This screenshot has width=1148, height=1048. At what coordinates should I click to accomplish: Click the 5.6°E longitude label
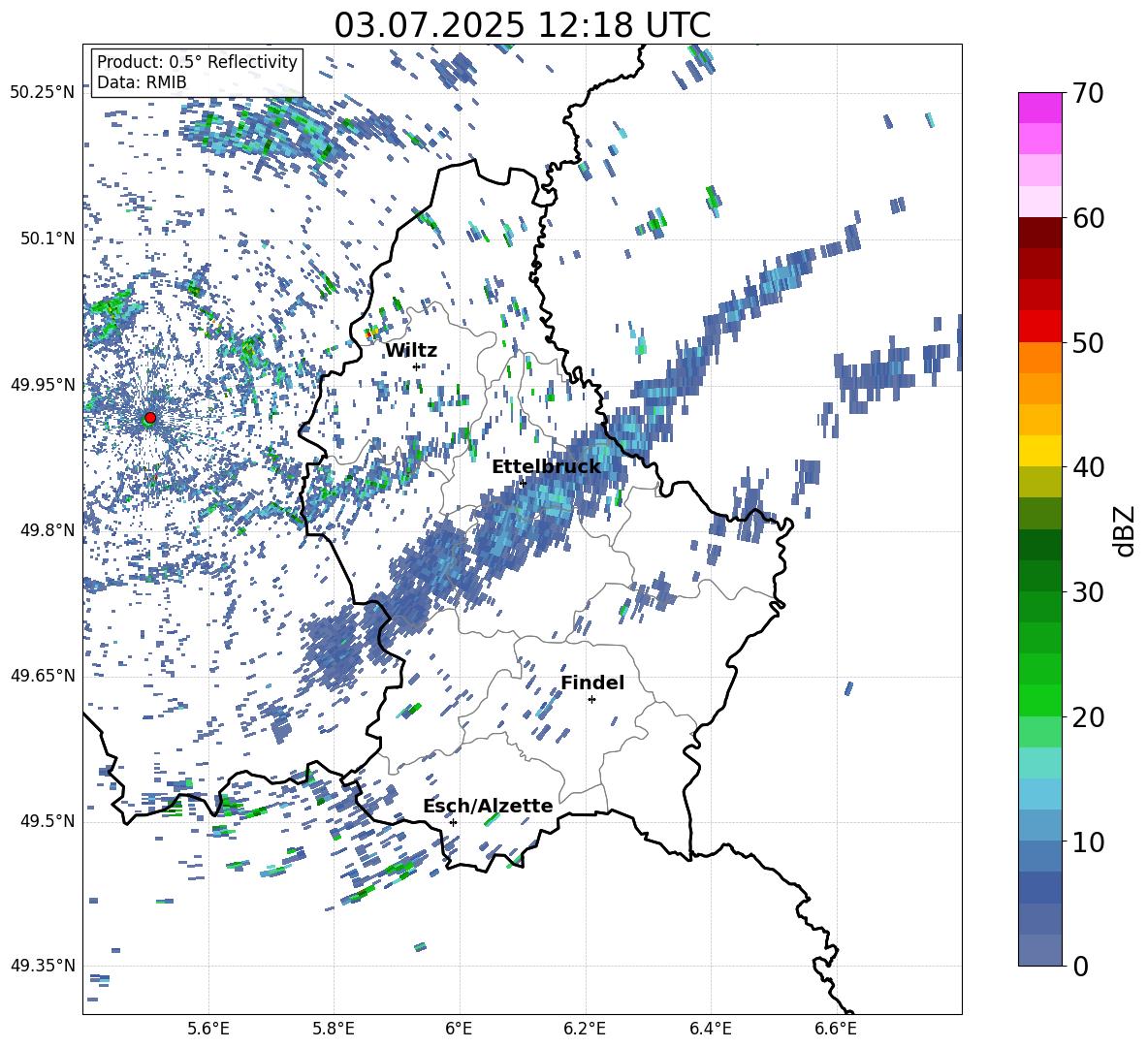[x=208, y=1029]
